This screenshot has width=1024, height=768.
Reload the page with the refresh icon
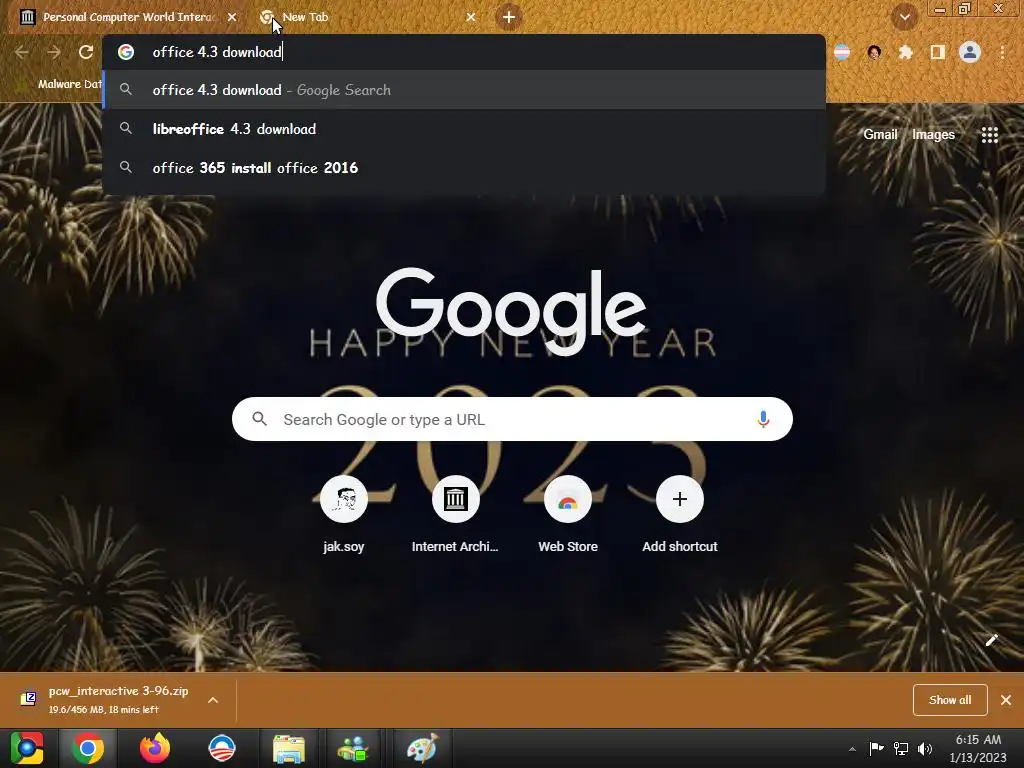click(x=86, y=52)
